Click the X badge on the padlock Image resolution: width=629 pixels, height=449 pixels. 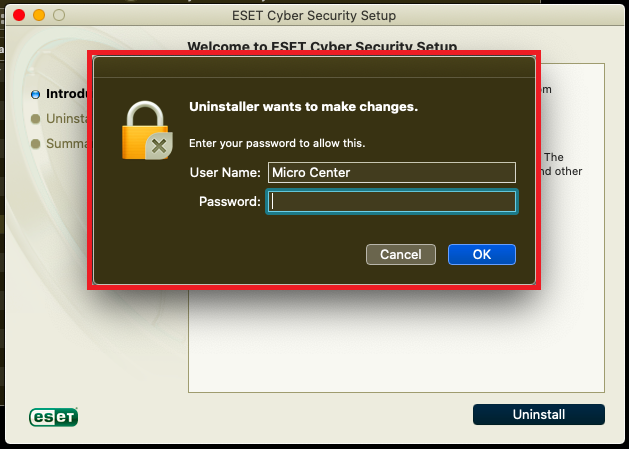tap(159, 146)
